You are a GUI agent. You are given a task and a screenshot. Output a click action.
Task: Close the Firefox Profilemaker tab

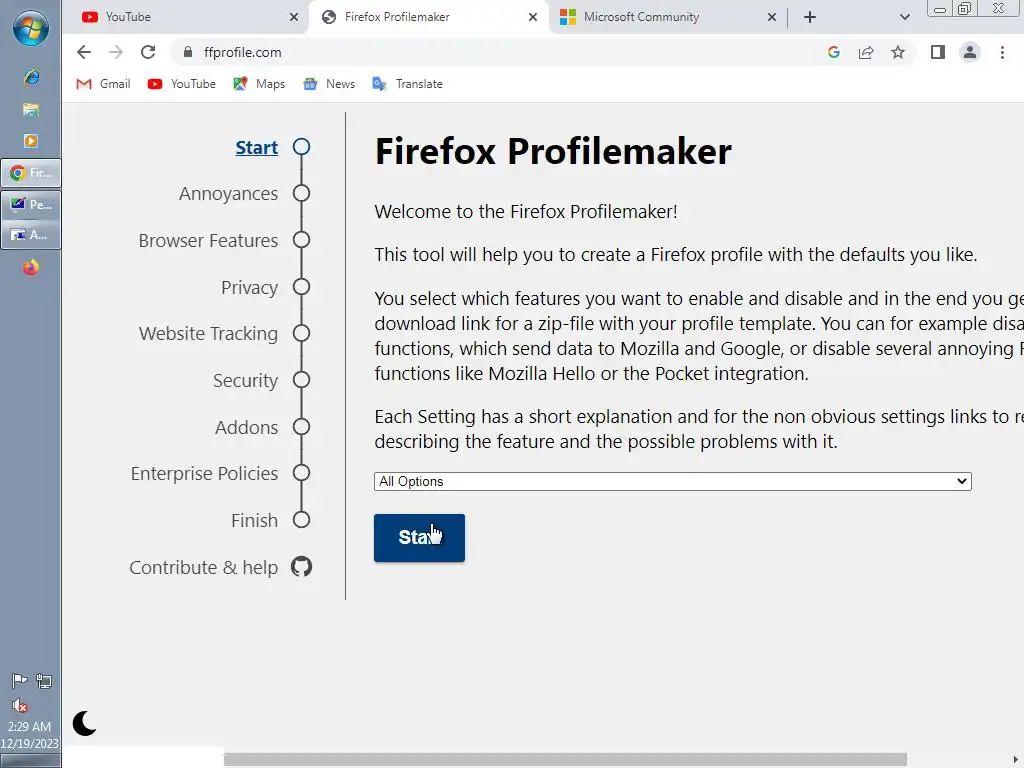coord(533,17)
